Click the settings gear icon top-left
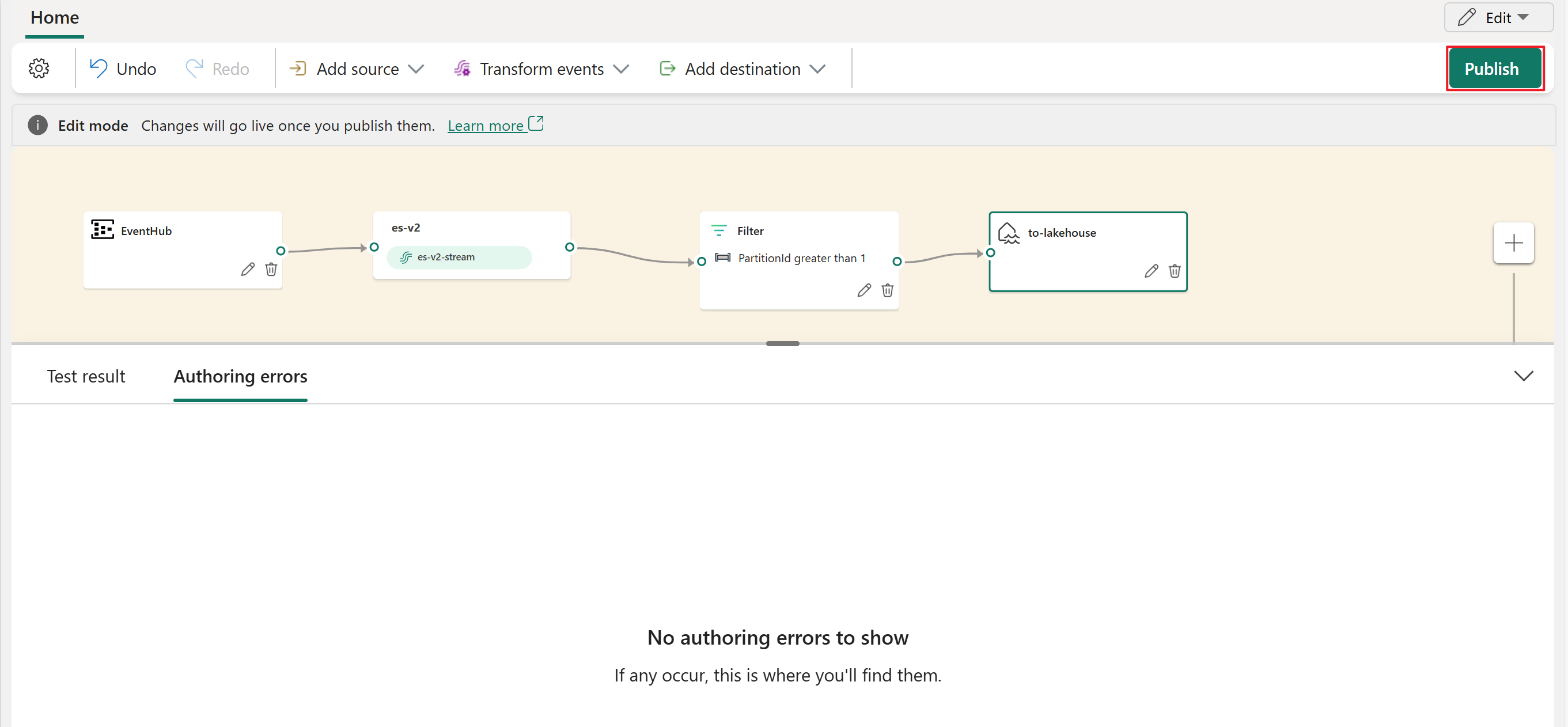The height and width of the screenshot is (727, 1568). (39, 68)
